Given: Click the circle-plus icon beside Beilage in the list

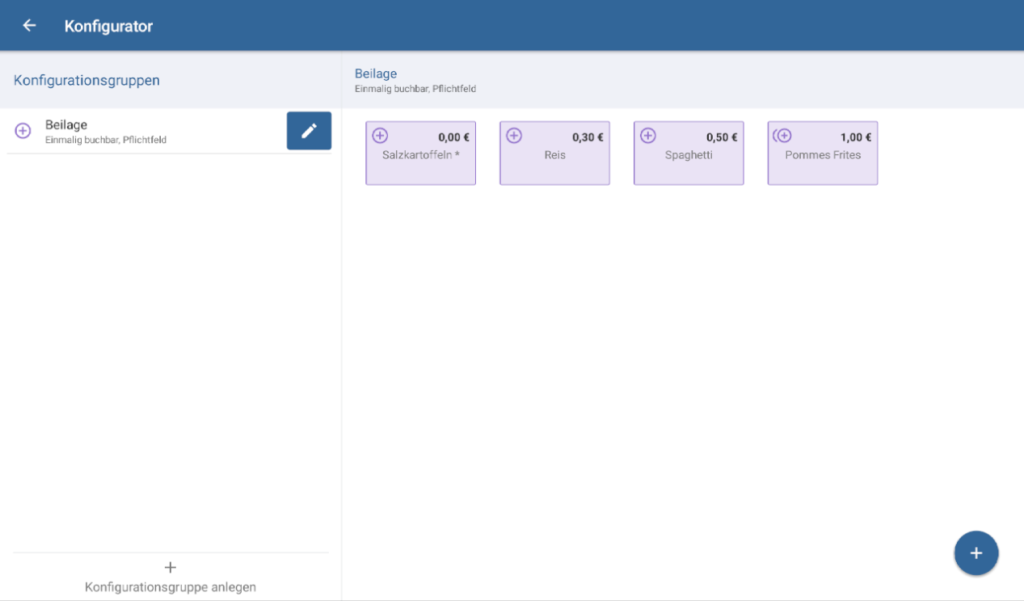Looking at the screenshot, I should click(x=23, y=131).
